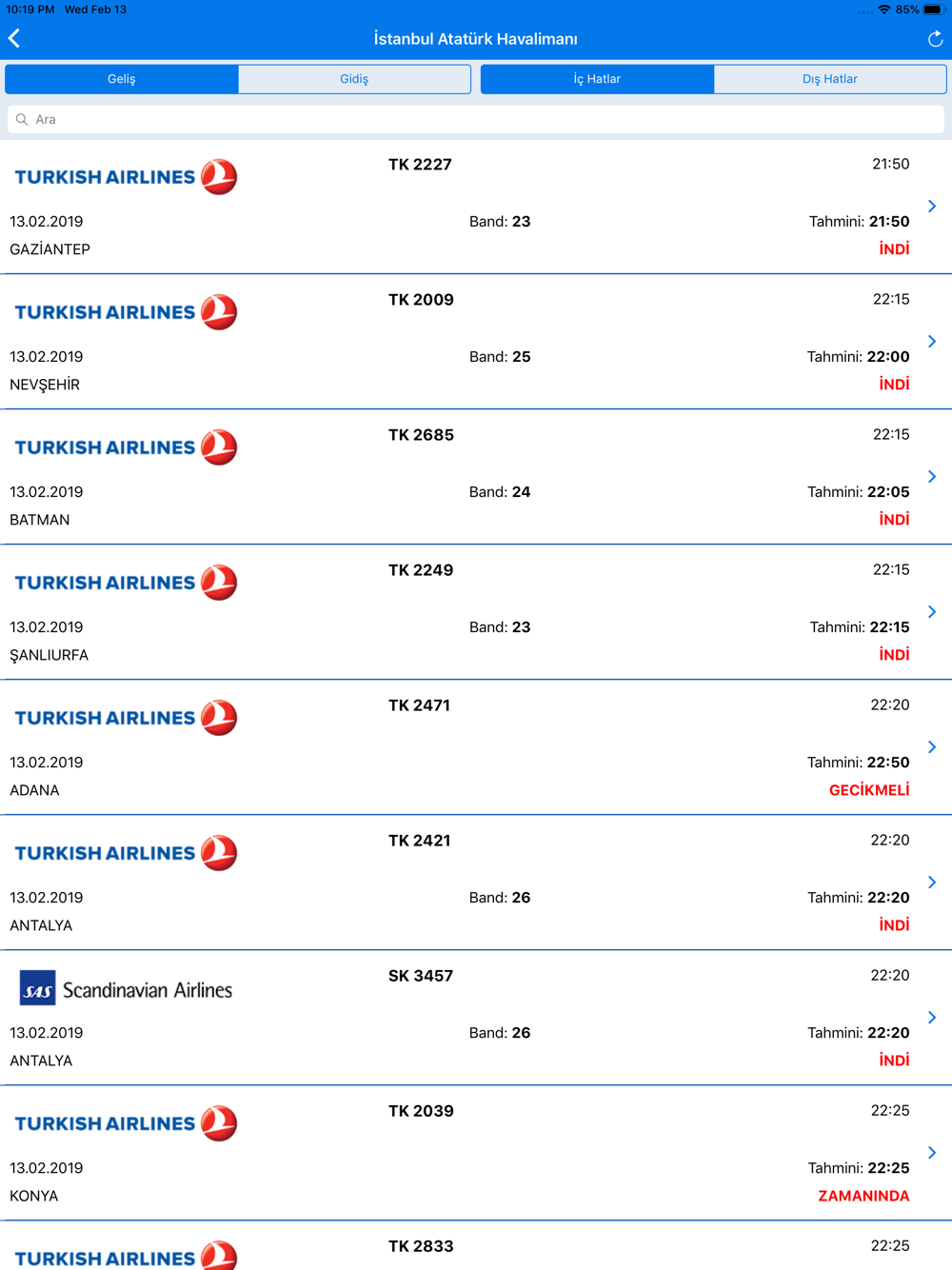Switch to Geliş arrivals segment
The width and height of the screenshot is (952, 1270).
click(x=122, y=79)
